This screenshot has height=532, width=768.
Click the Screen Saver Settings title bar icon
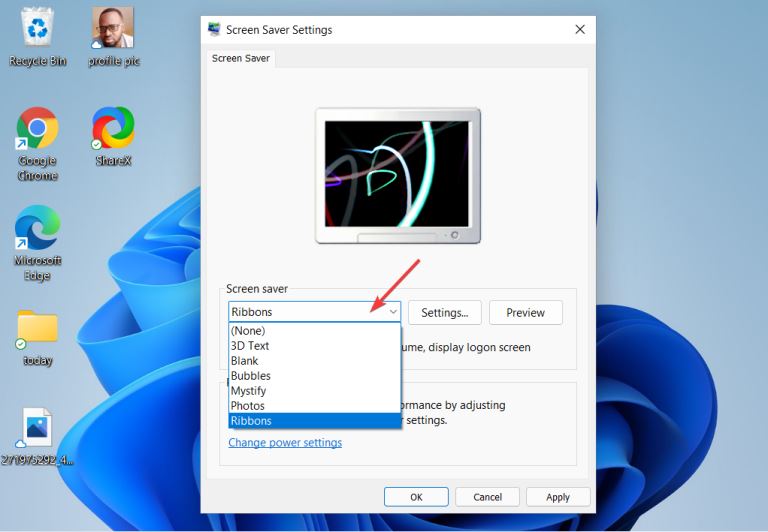pos(214,29)
